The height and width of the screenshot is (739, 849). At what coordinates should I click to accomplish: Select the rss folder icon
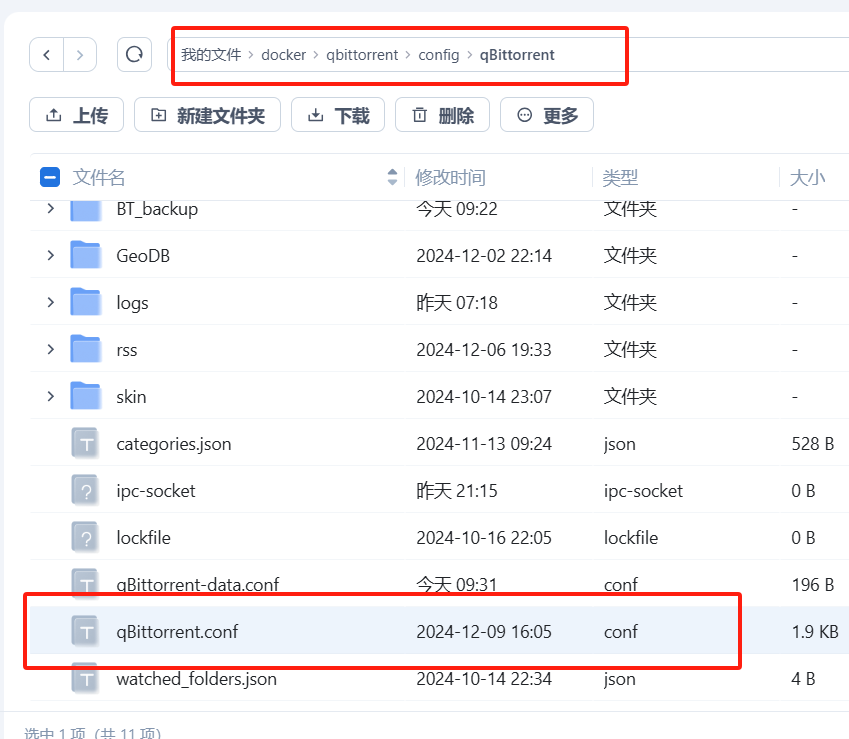click(x=86, y=349)
